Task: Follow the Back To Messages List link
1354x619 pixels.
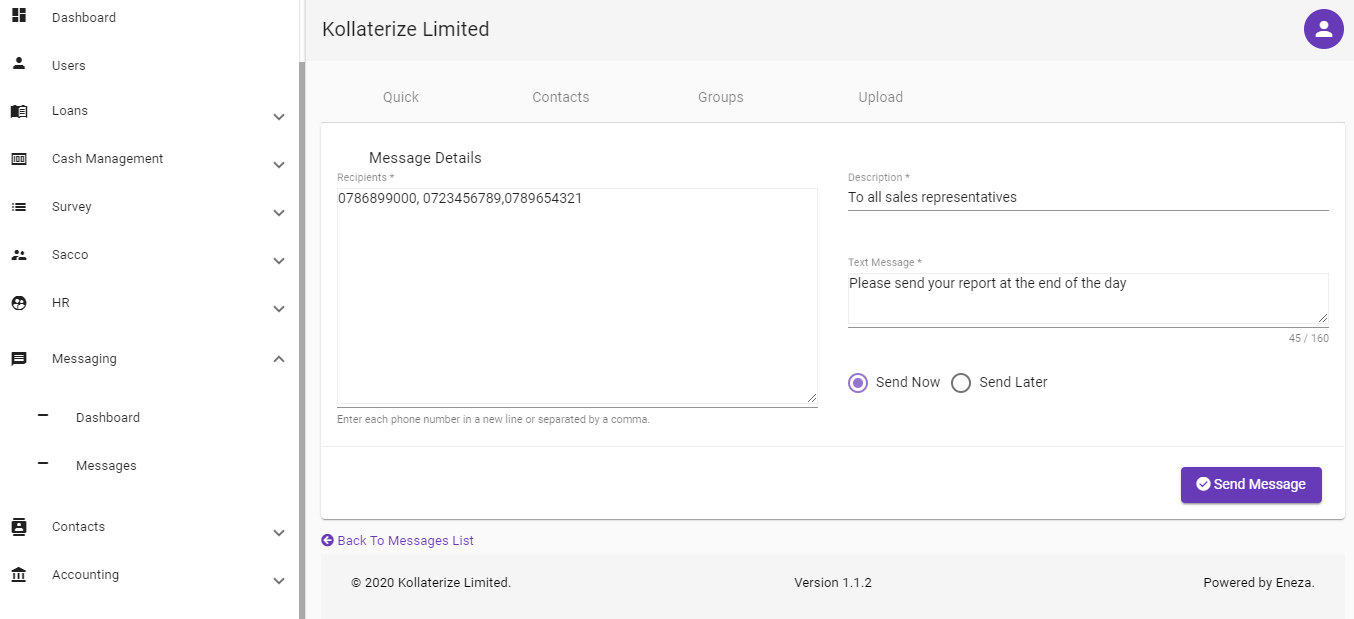Action: 398,540
